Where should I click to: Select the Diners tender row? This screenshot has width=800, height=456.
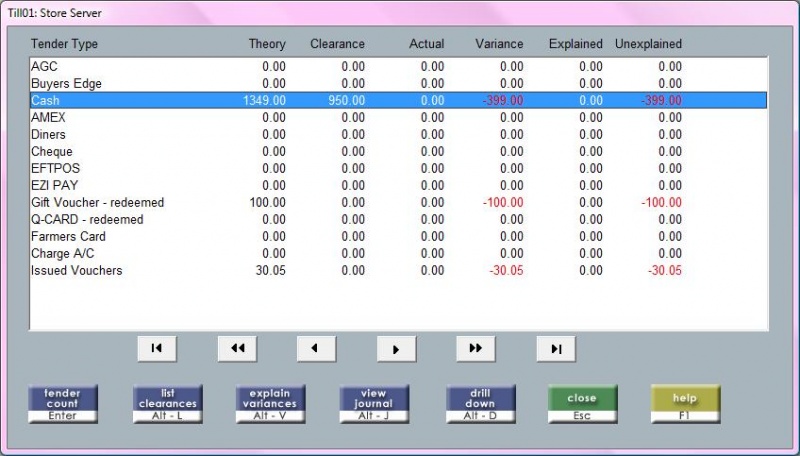pyautogui.click(x=398, y=134)
